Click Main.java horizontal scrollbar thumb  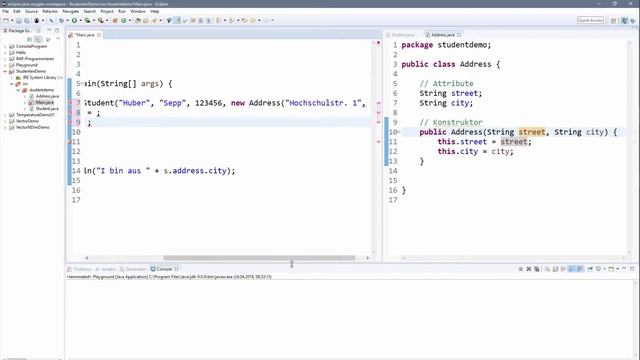coord(259,258)
